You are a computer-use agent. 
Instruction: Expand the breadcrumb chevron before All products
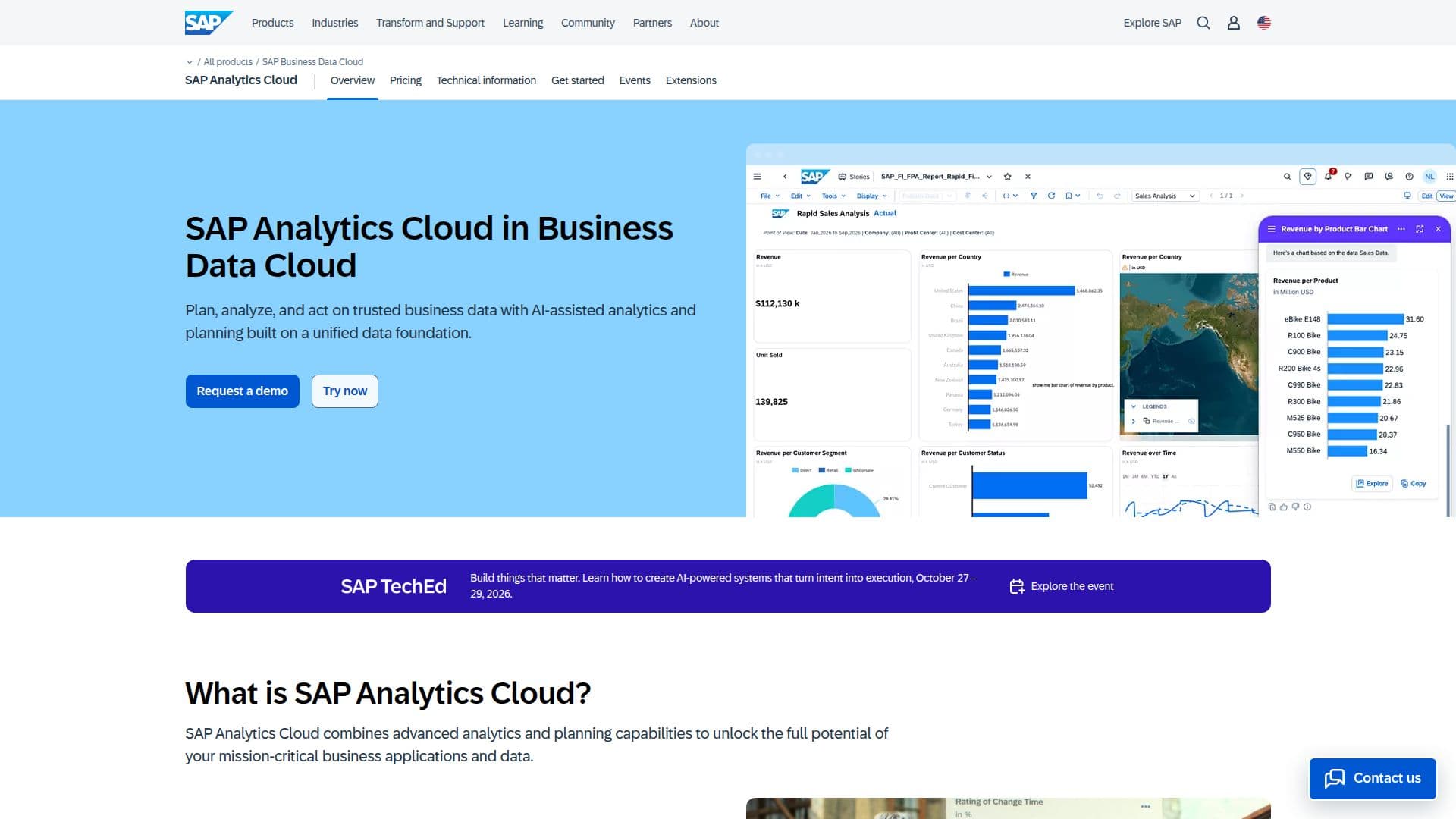190,62
